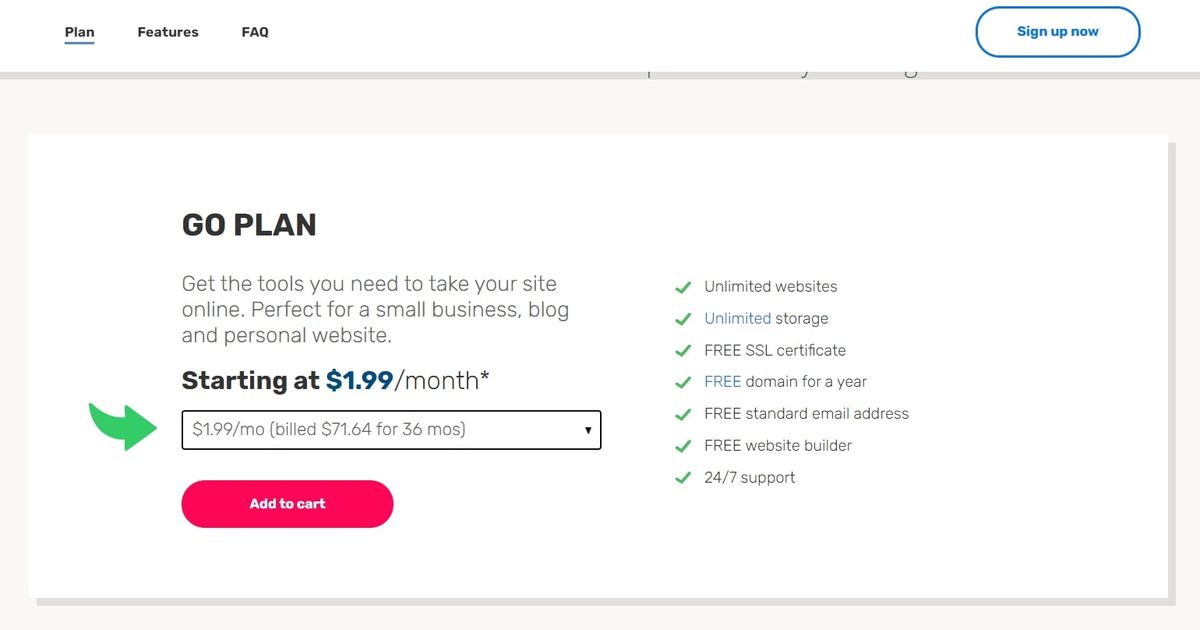The image size is (1200, 630).
Task: Open the billing term dropdown showing $1.99/mo
Action: (x=391, y=429)
